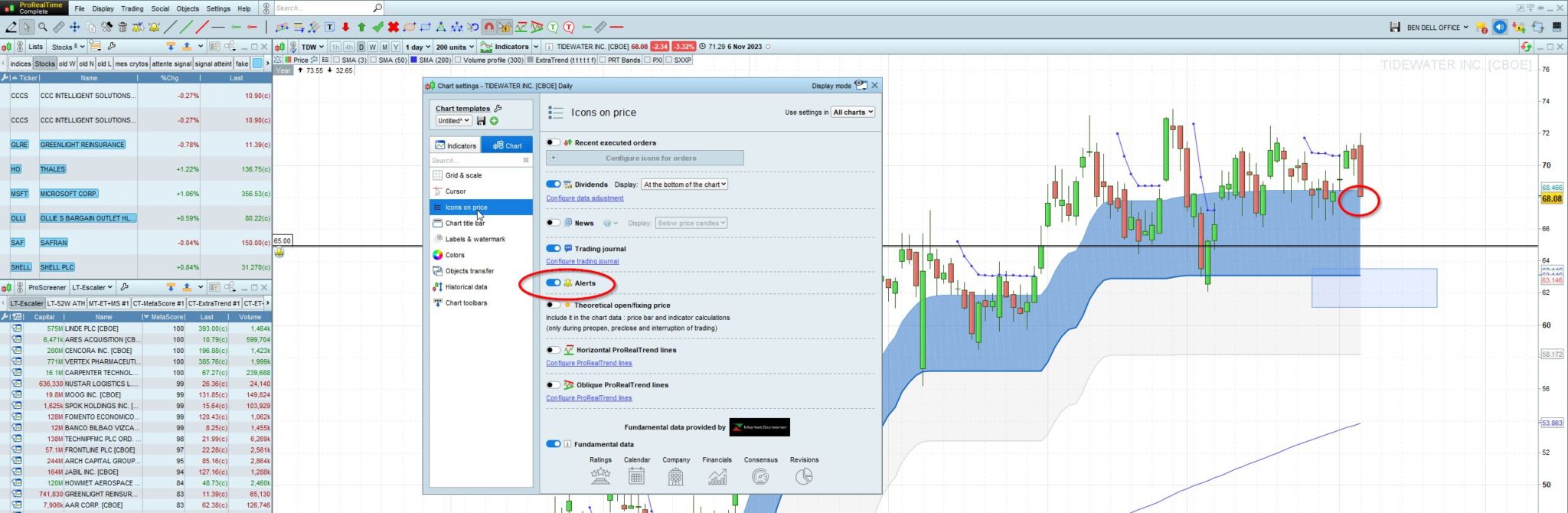Choose the ruler measure tool
Image resolution: width=1568 pixels, height=513 pixels.
coord(58,27)
